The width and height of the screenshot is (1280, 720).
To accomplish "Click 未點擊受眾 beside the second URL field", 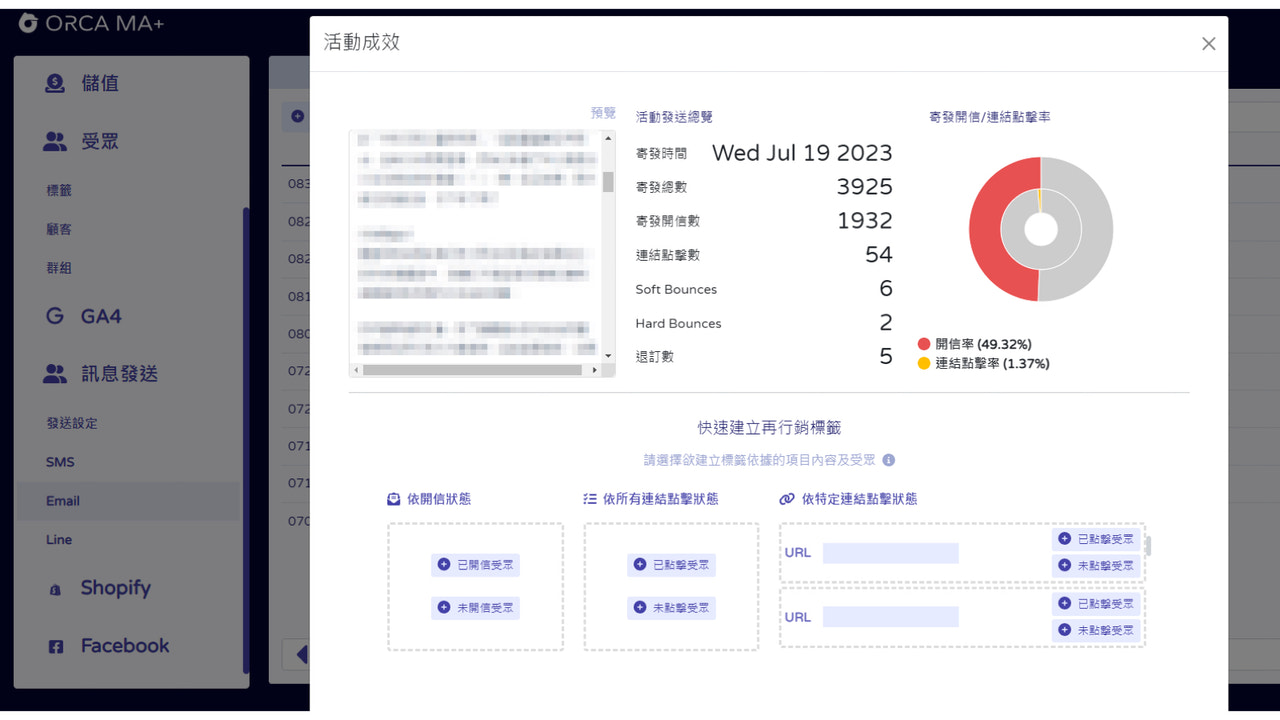I will [1096, 630].
